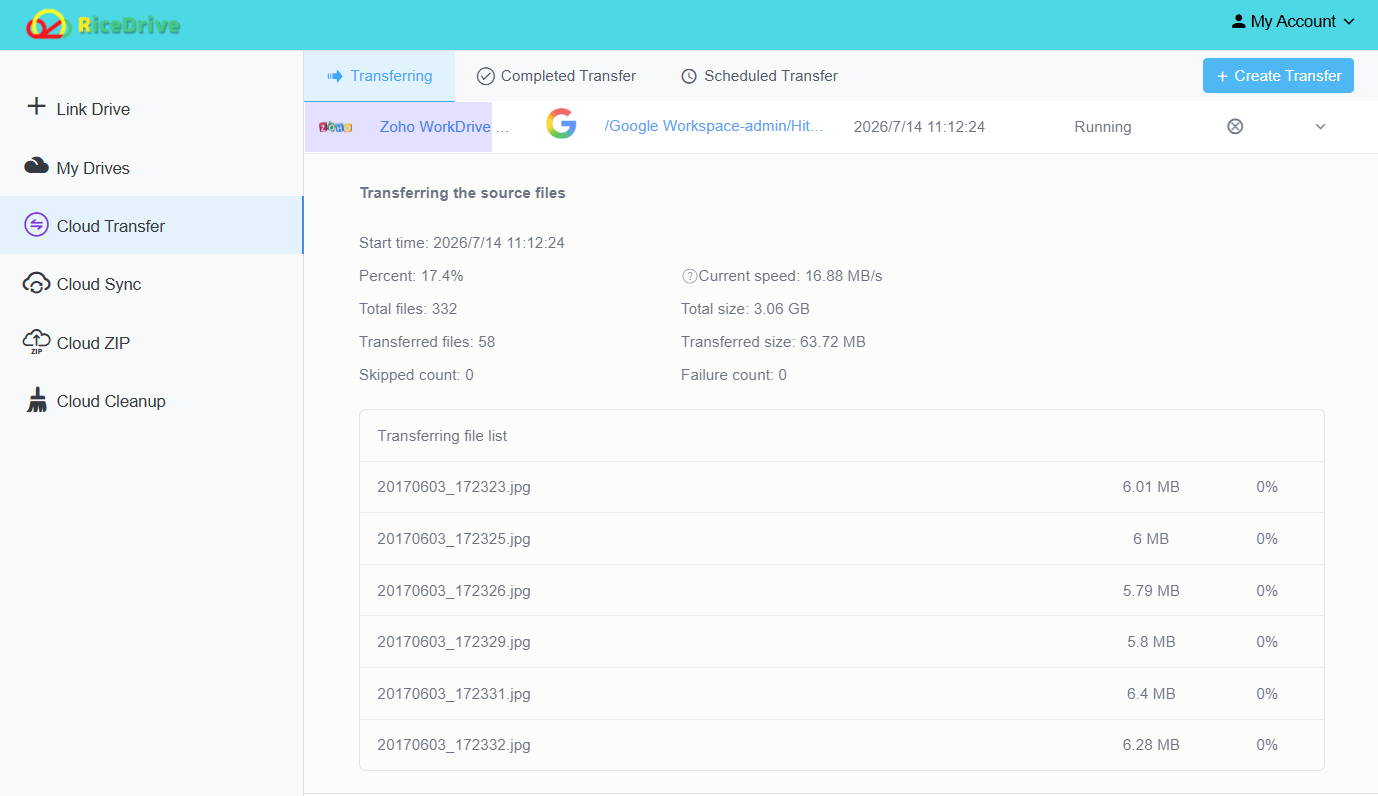Click the Scheduled Transfer clock icon
The height and width of the screenshot is (796, 1378).
coord(689,76)
